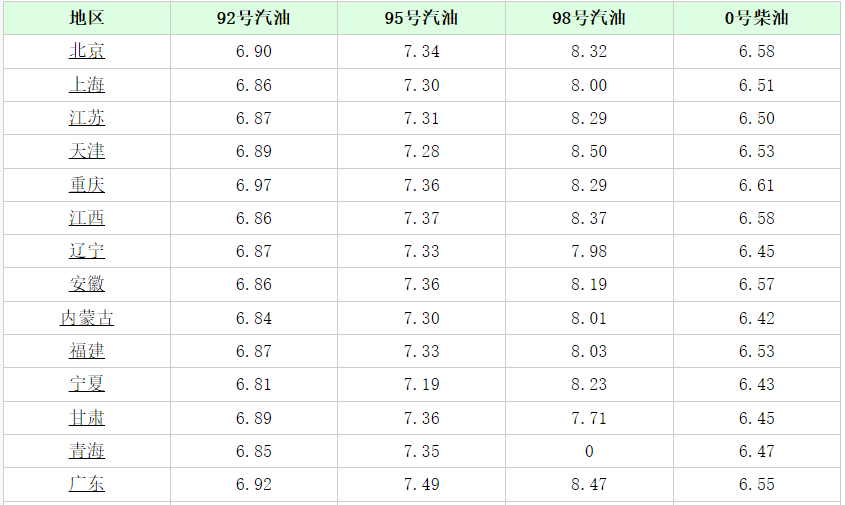845x505 pixels.
Task: Click the 江苏 link
Action: [x=87, y=118]
